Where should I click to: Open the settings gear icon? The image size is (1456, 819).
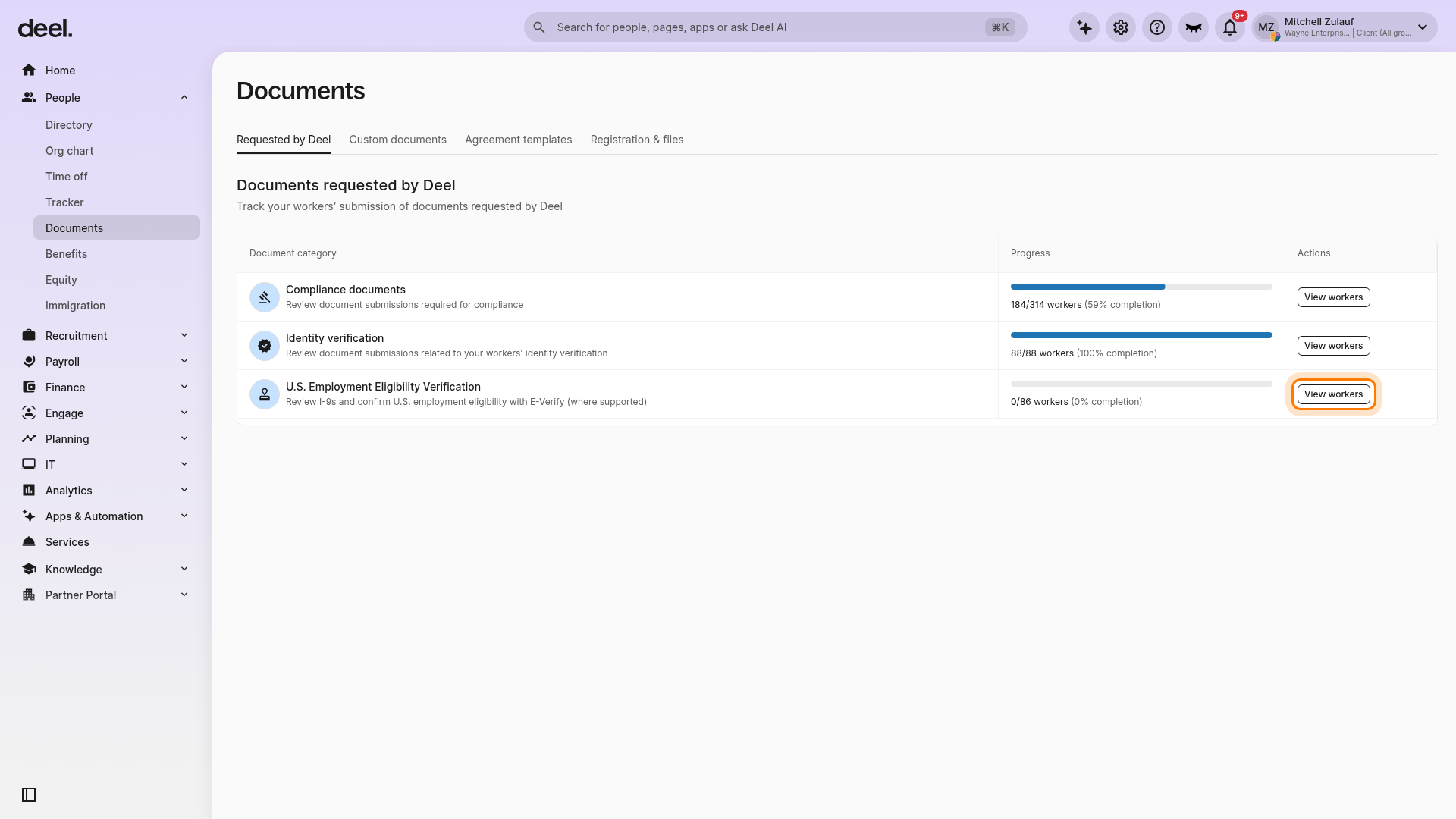(1121, 27)
